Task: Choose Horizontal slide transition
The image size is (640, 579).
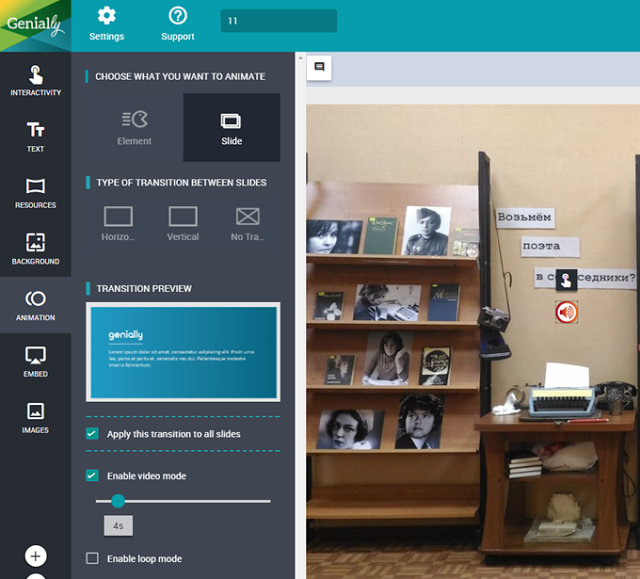Action: pos(118,223)
